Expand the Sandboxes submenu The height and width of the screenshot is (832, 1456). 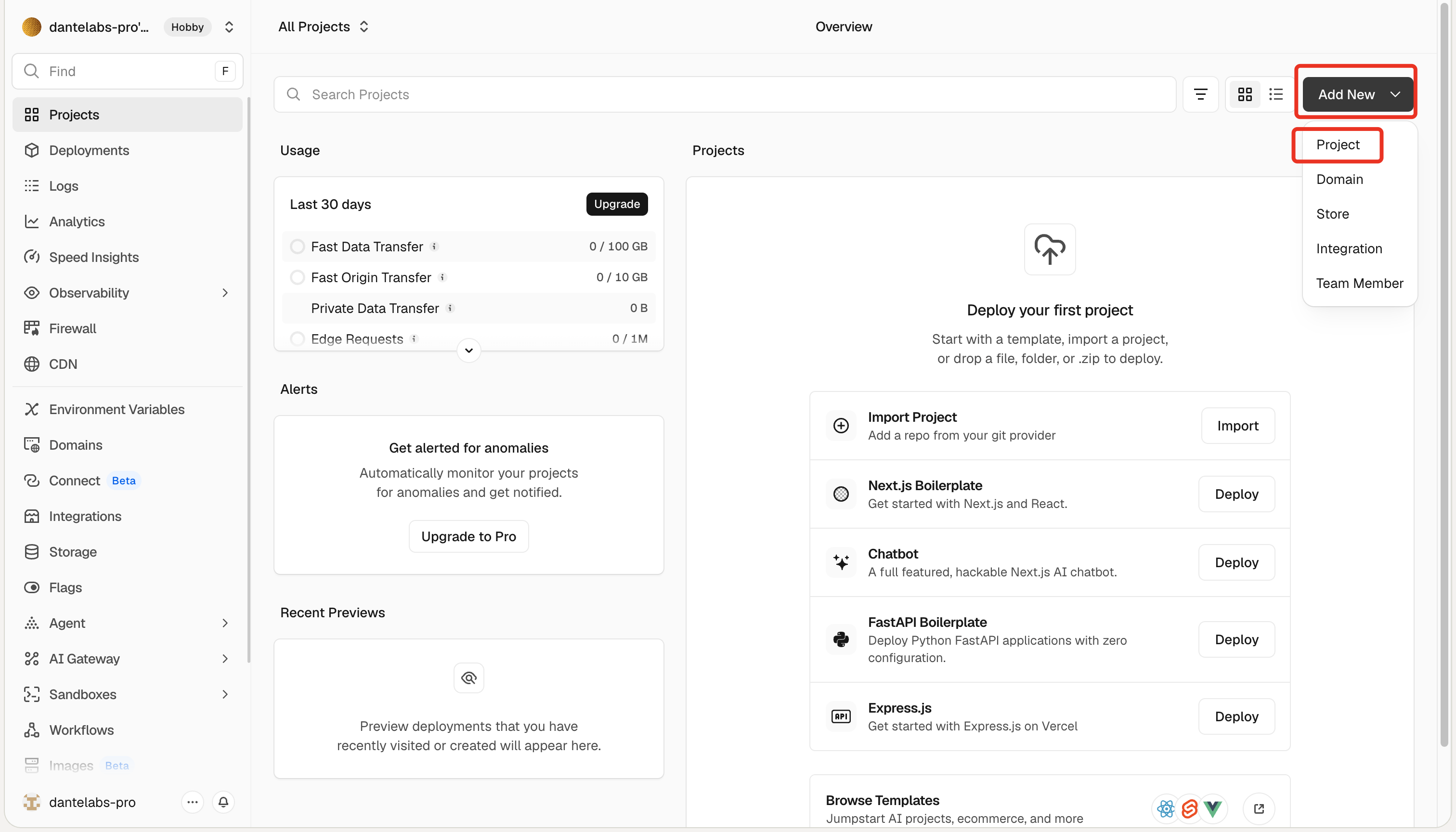pyautogui.click(x=225, y=694)
